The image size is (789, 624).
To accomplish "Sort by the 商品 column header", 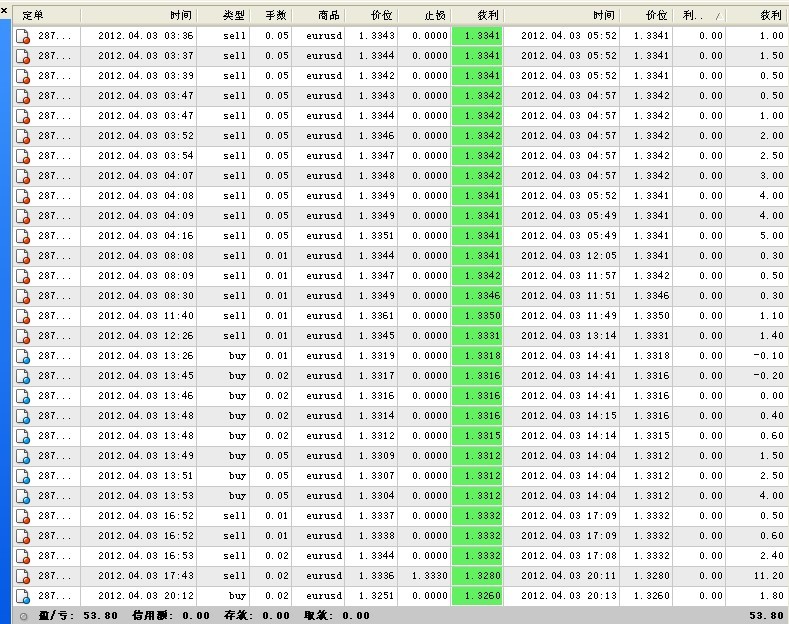I will click(x=319, y=16).
